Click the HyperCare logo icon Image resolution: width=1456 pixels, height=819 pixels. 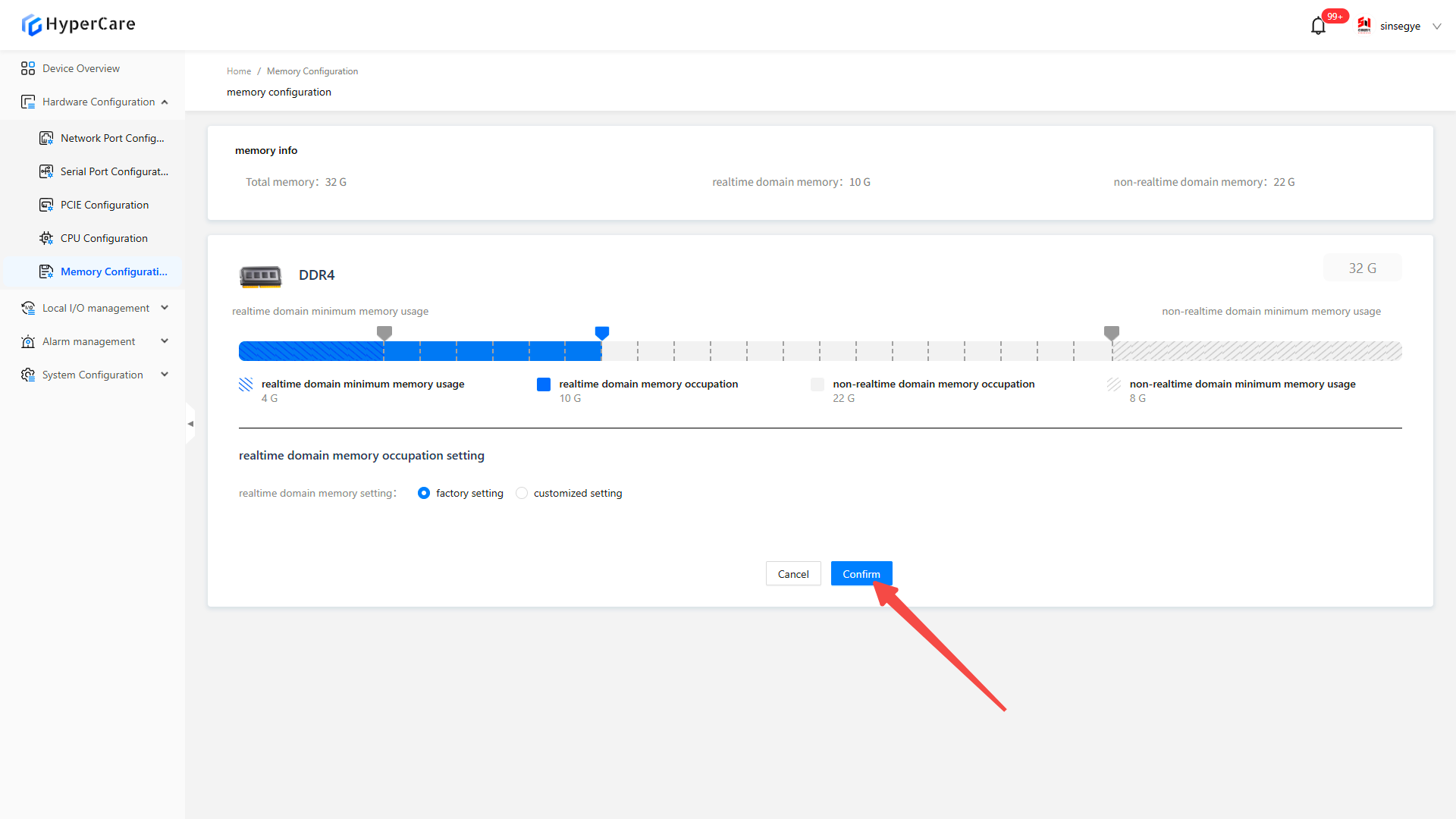coord(31,25)
